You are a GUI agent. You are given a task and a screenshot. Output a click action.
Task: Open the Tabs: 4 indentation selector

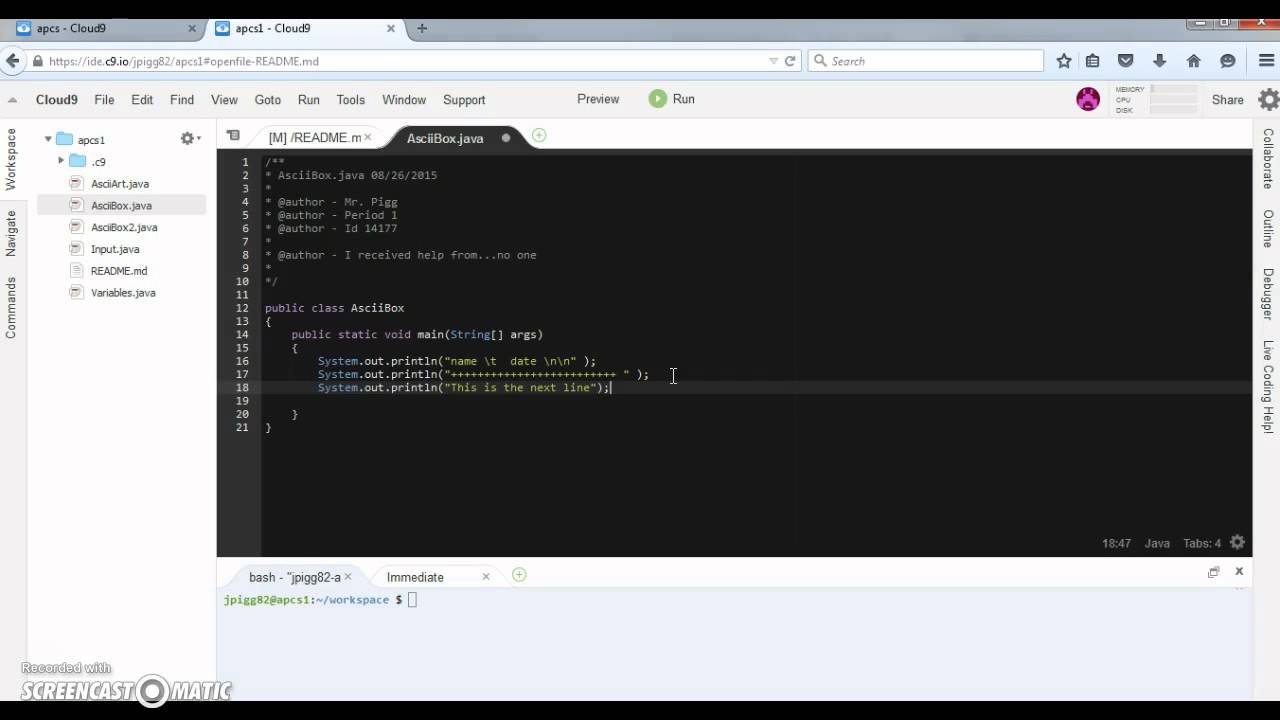1202,543
